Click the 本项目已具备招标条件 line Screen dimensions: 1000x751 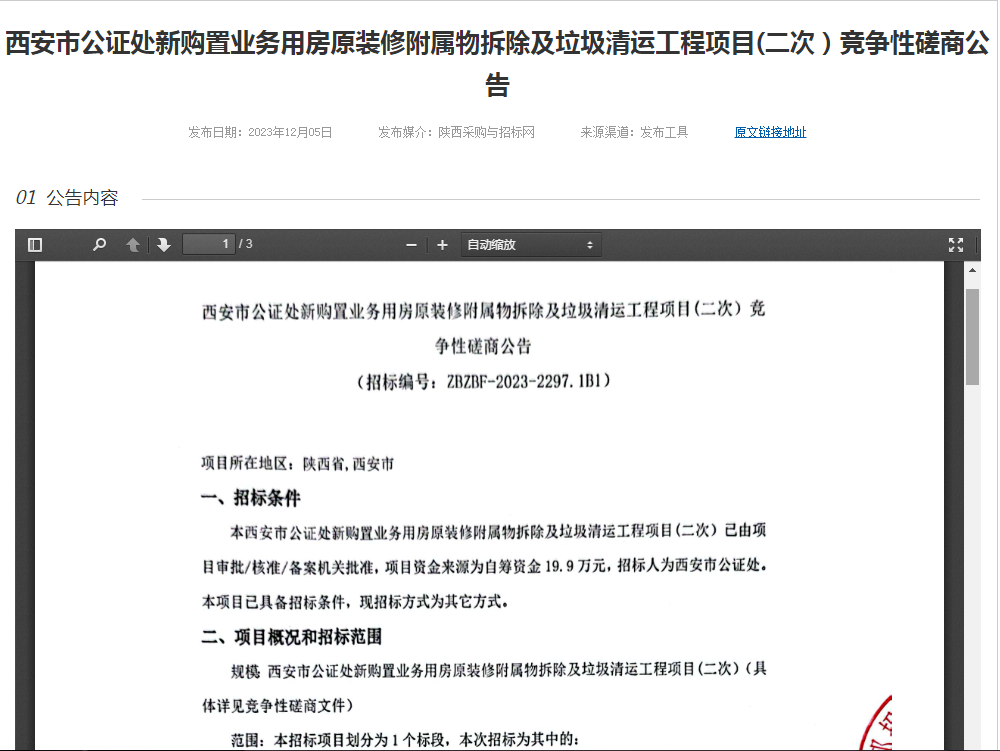355,601
